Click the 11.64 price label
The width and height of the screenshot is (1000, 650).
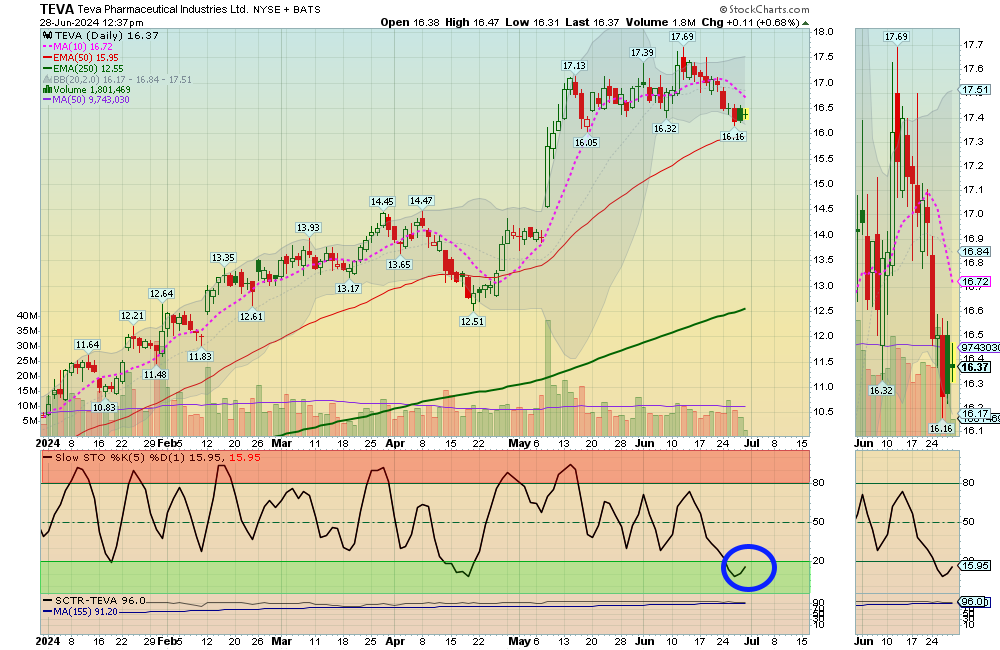(87, 344)
